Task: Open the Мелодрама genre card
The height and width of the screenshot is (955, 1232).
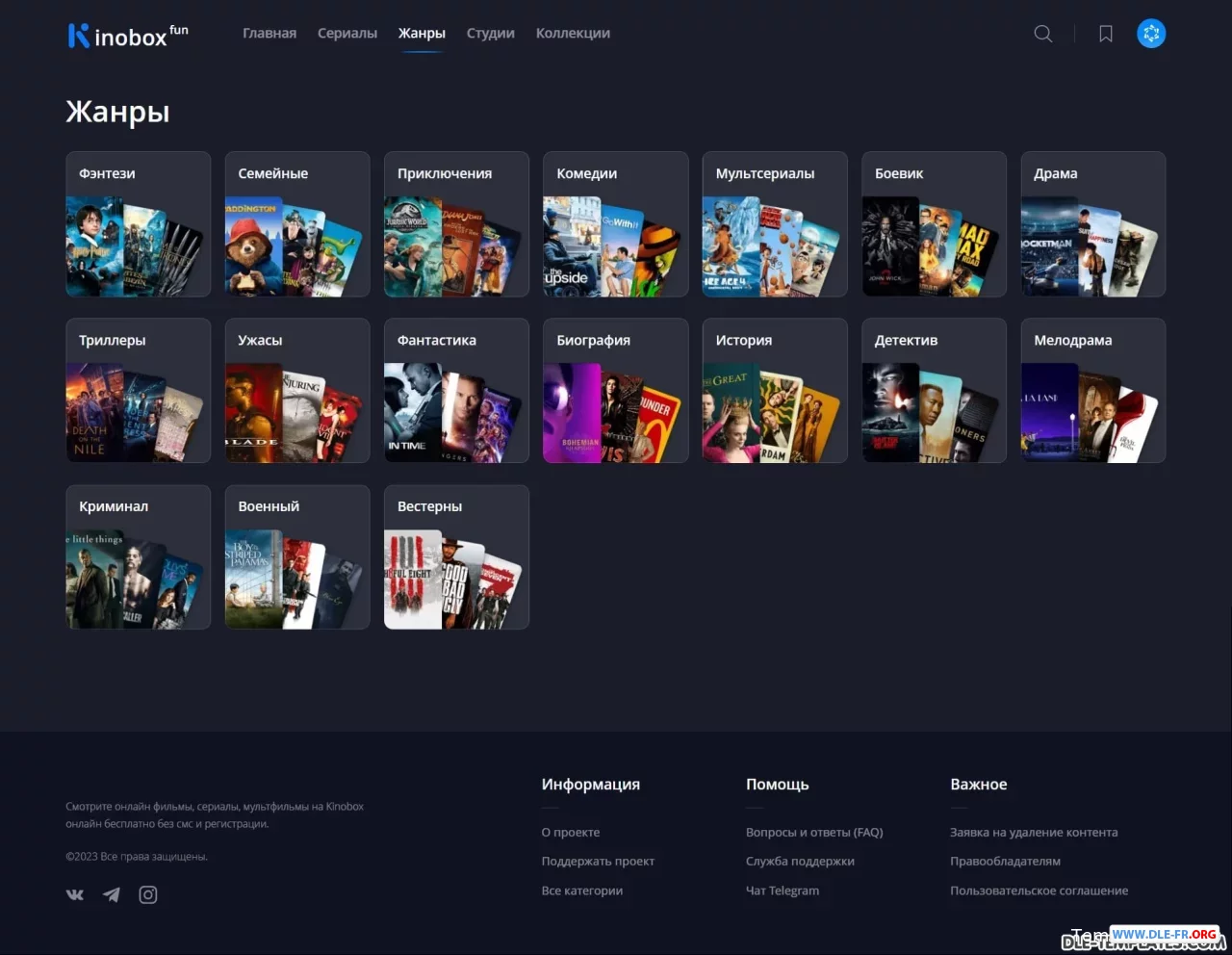Action: [x=1093, y=391]
